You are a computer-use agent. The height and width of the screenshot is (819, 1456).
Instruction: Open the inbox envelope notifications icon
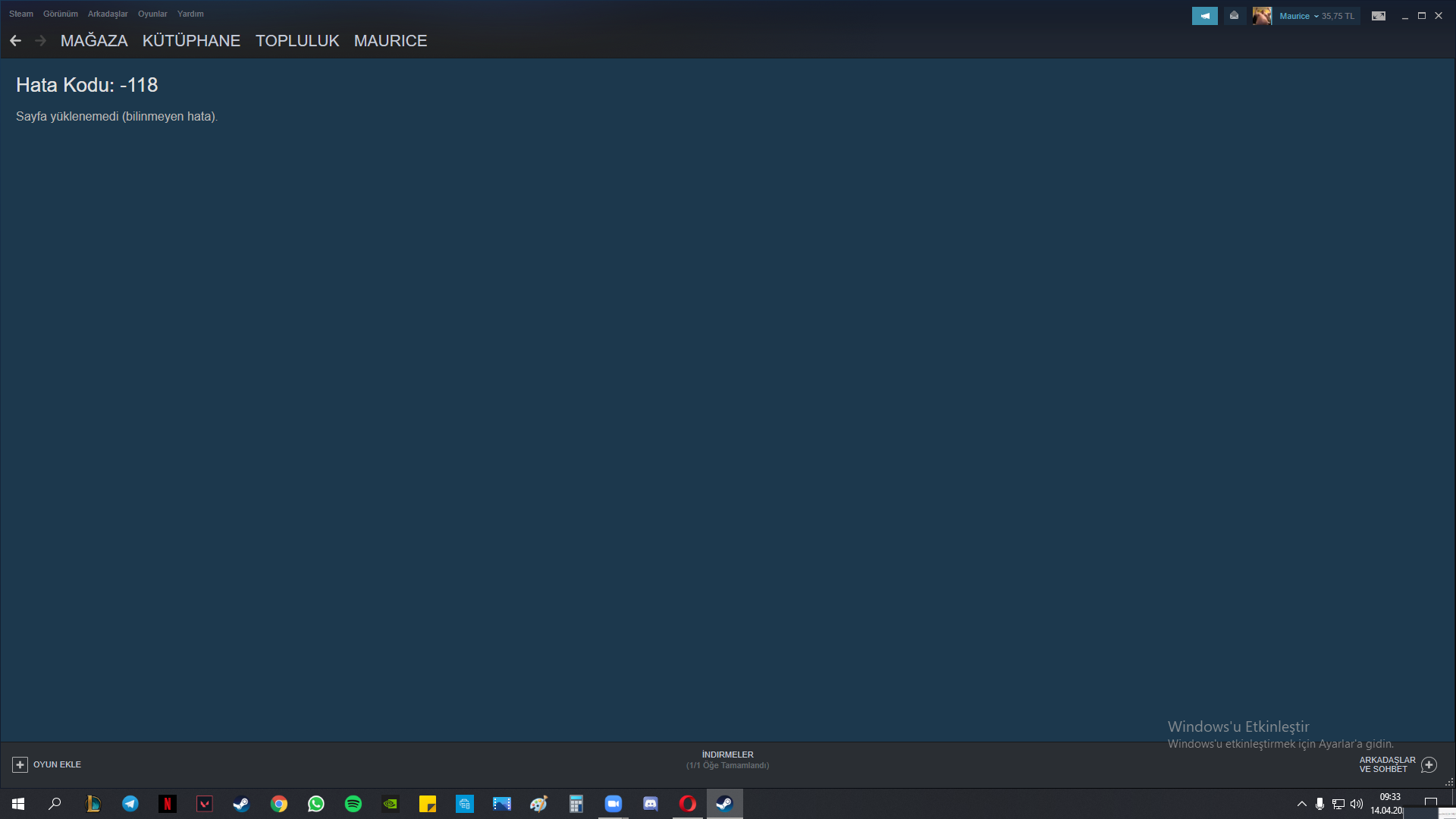1234,16
